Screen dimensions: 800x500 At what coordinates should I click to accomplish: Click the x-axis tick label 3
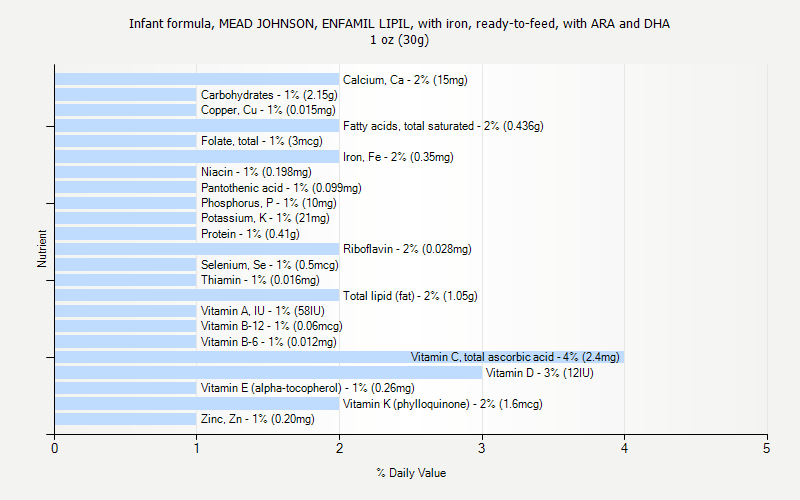(482, 448)
